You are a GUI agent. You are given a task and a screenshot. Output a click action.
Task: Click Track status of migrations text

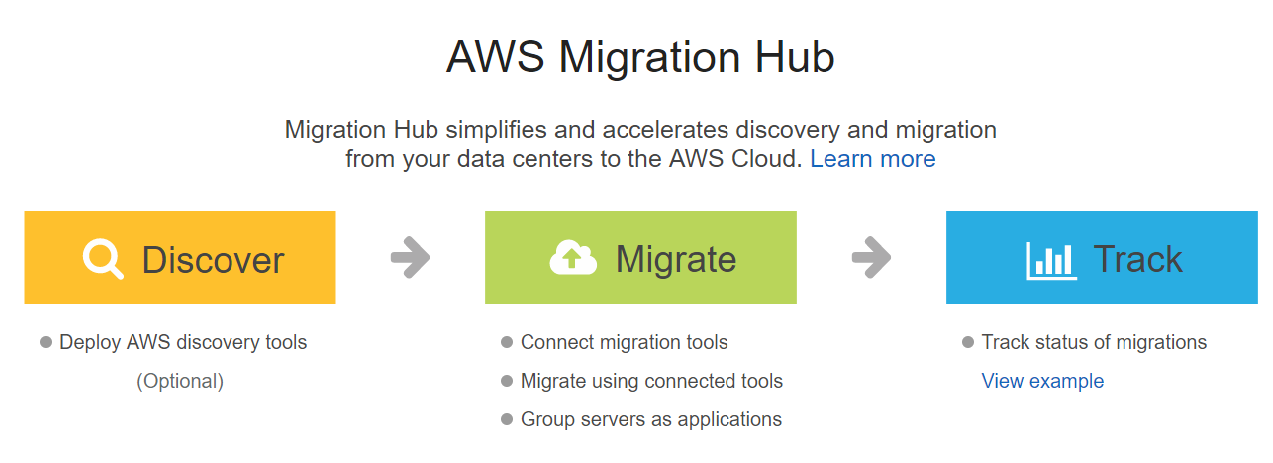coord(1094,342)
